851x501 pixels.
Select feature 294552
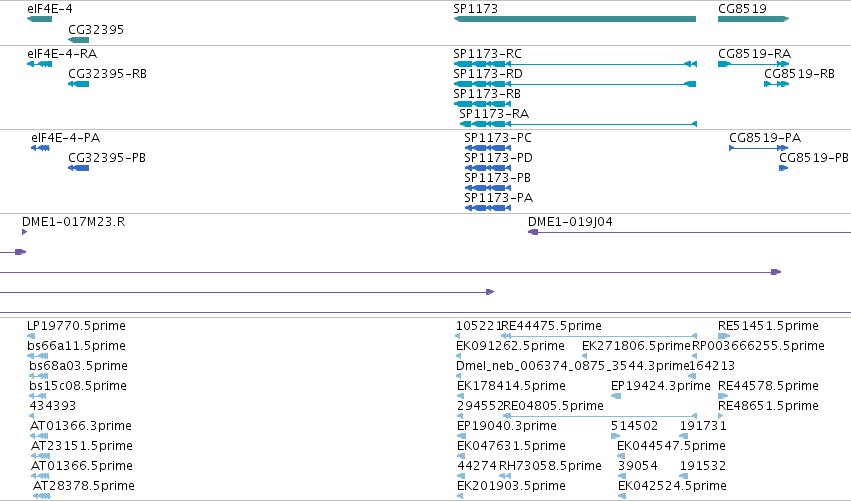click(460, 416)
